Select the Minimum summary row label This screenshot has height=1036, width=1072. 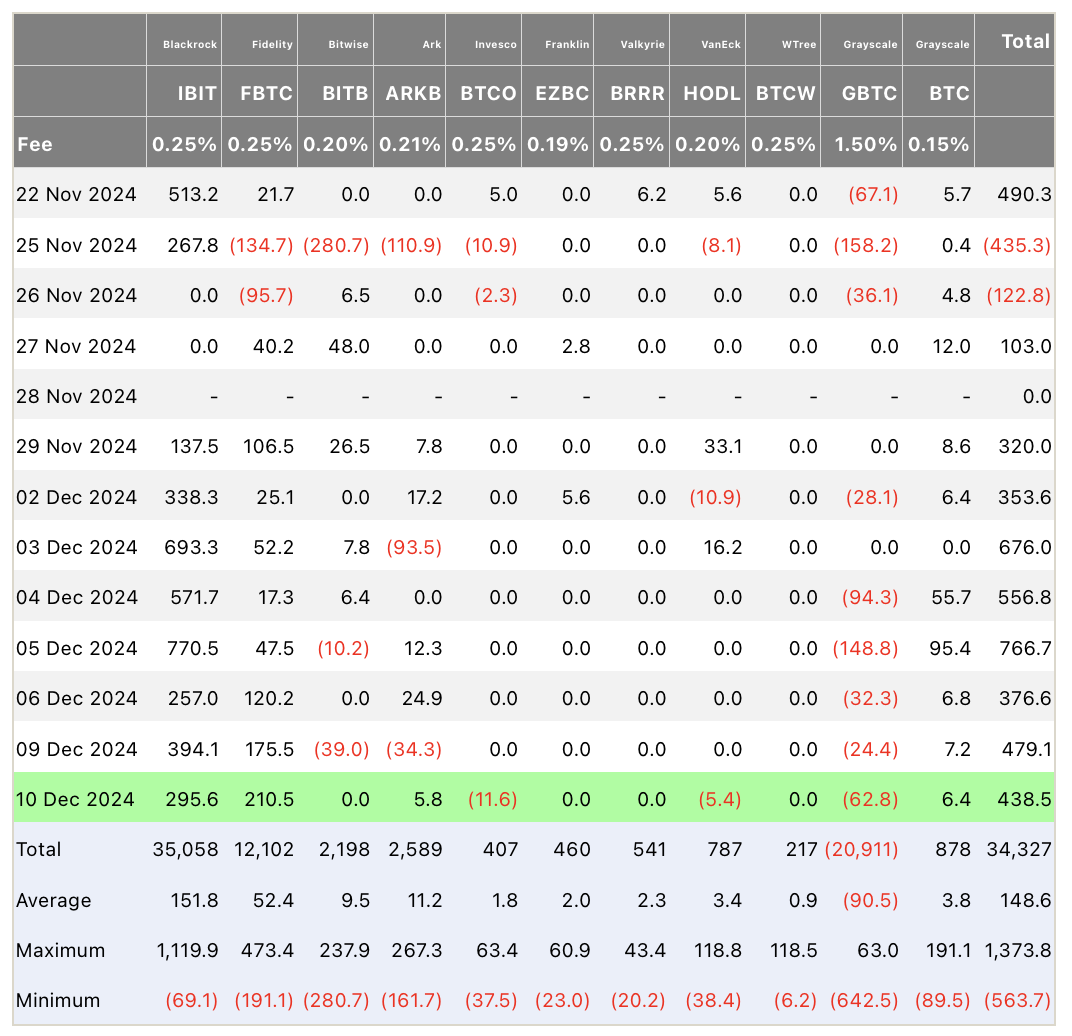click(x=57, y=1001)
